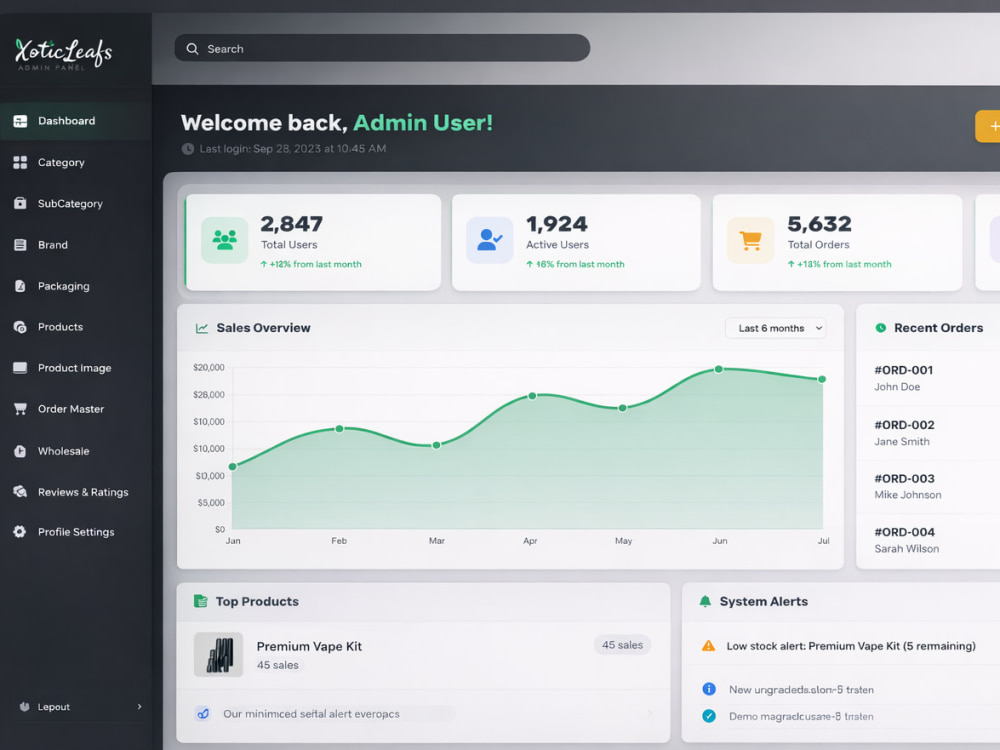The image size is (1000, 750).
Task: Click the low stock warning triangle icon
Action: pos(709,646)
